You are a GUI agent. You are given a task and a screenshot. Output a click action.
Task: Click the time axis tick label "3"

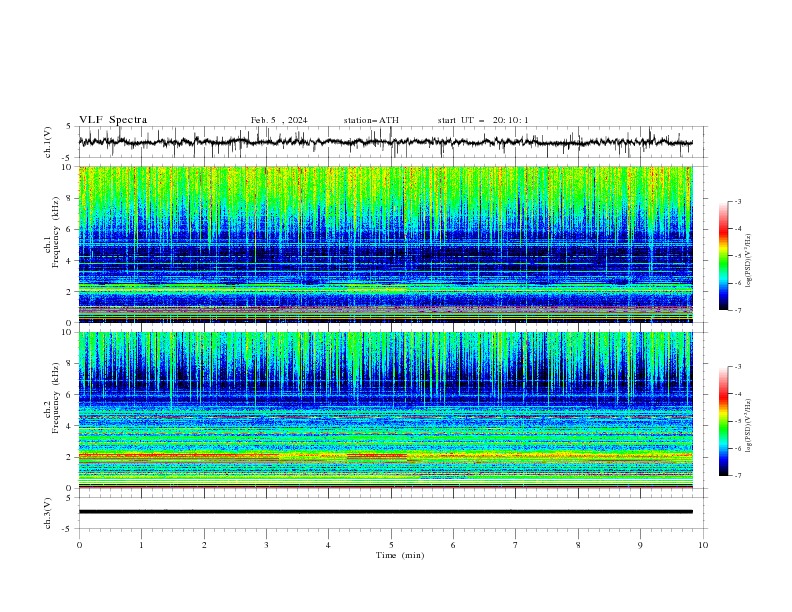[x=266, y=545]
